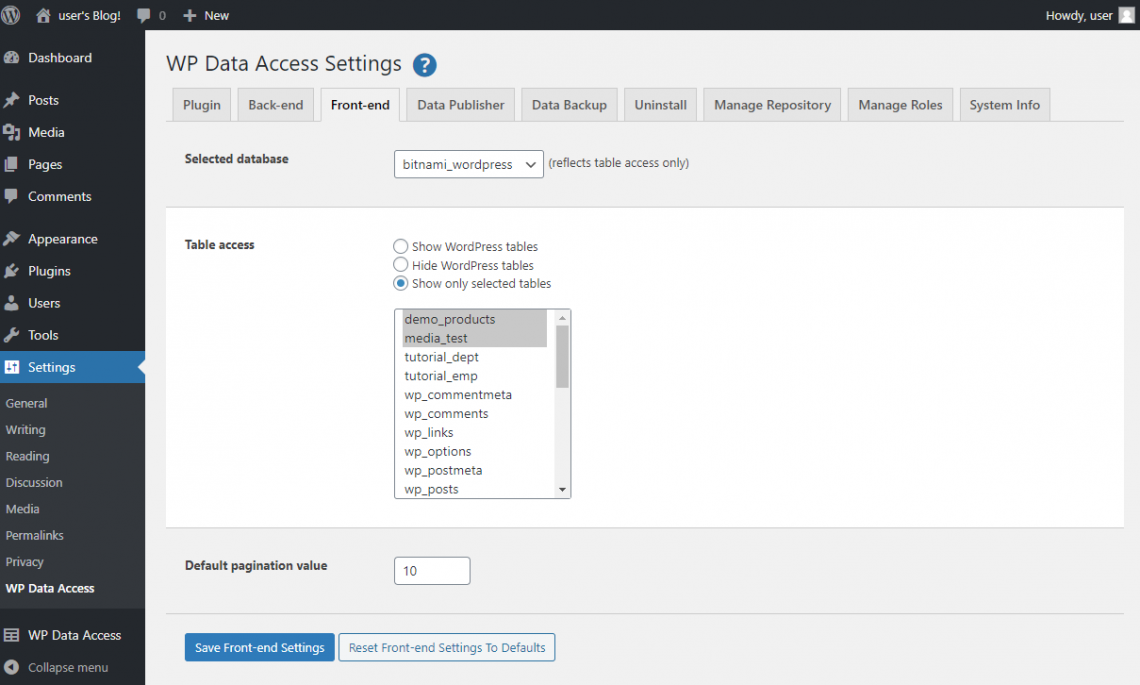1140x685 pixels.
Task: Click Reset Front-end Settings To Defaults
Action: tap(446, 647)
